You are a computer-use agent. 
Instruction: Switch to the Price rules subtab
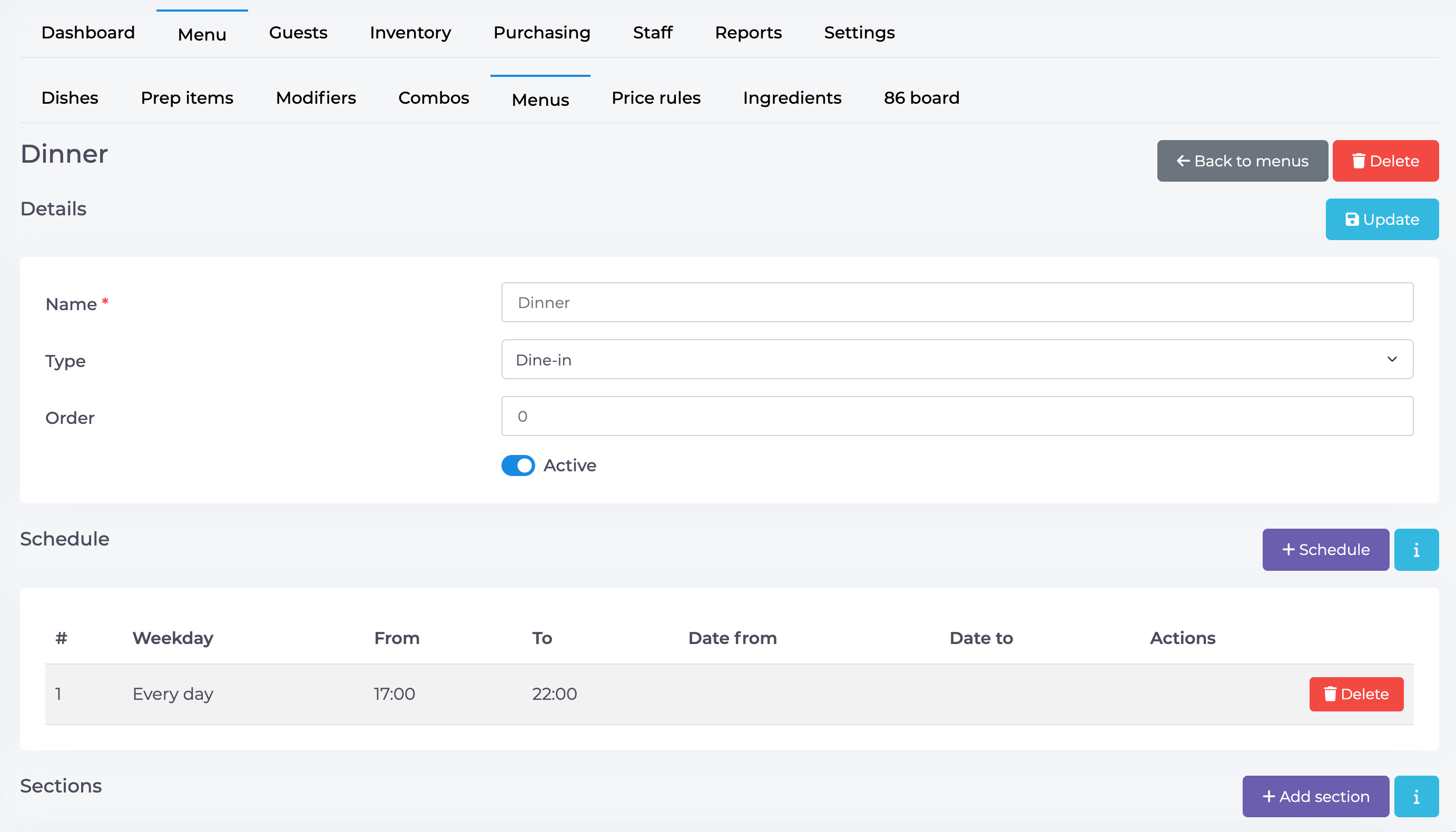click(x=656, y=98)
